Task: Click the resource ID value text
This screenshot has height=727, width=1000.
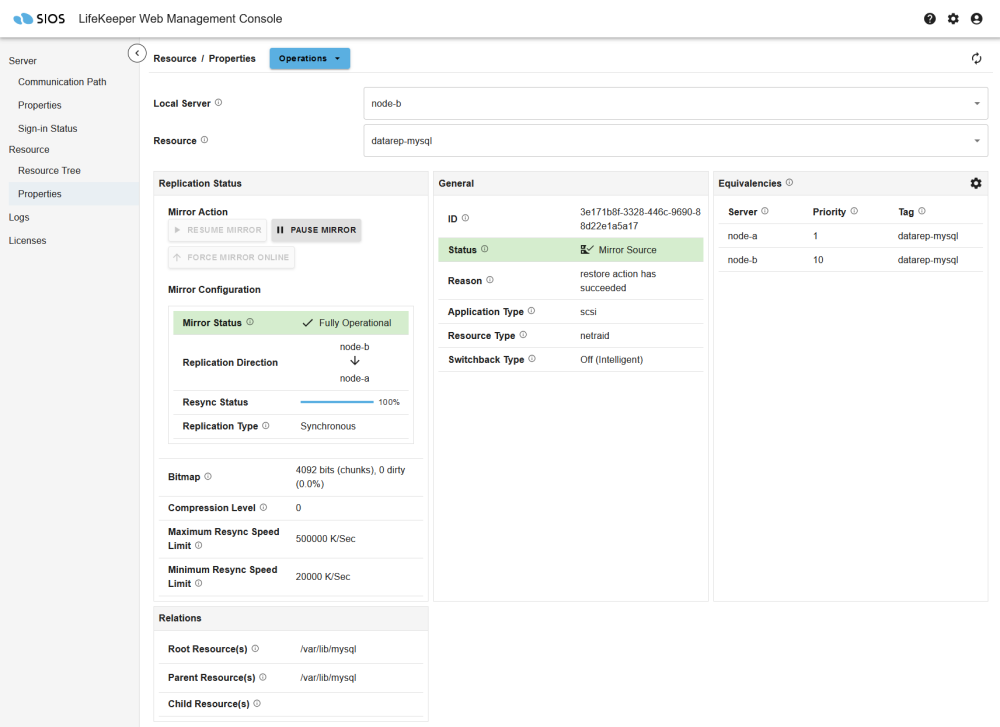Action: [640, 219]
